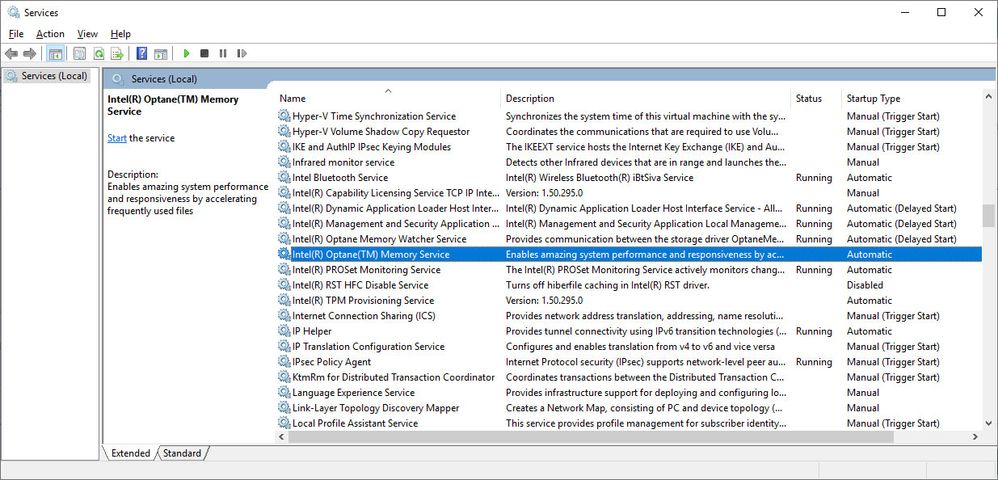Open the Action menu
Viewport: 998px width, 480px height.
point(50,34)
